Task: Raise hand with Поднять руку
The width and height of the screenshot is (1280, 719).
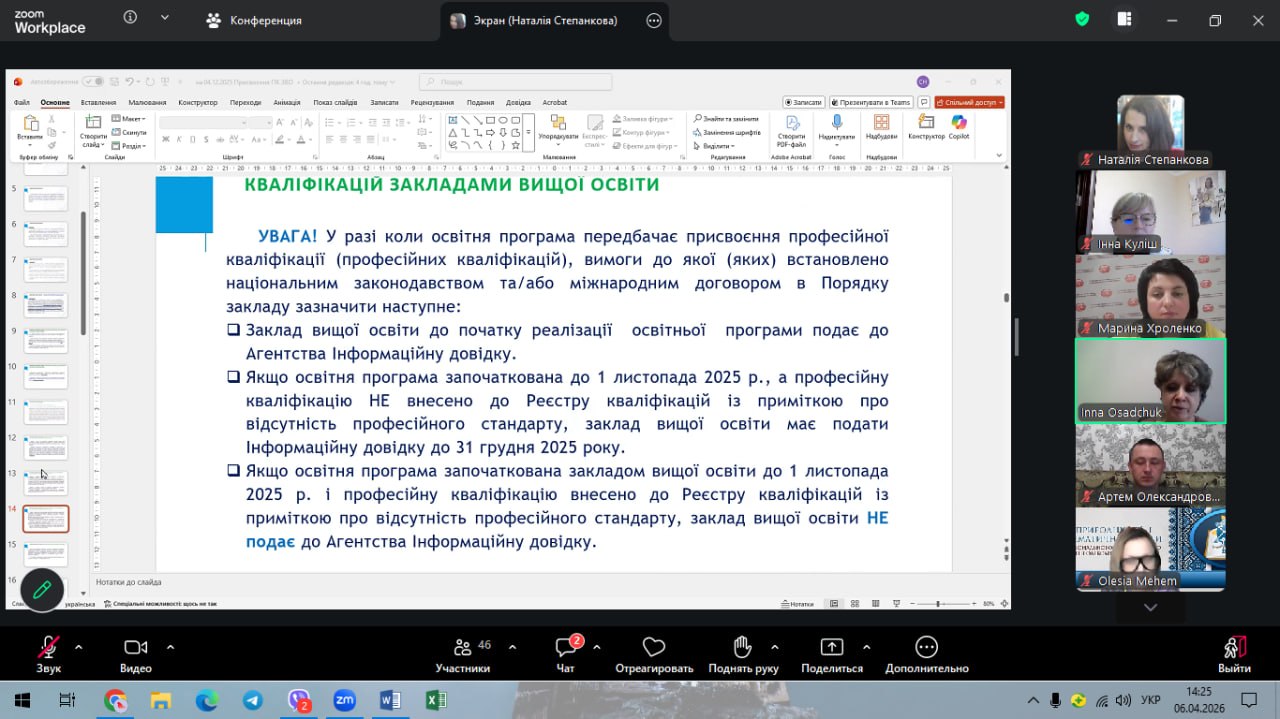Action: pos(741,647)
